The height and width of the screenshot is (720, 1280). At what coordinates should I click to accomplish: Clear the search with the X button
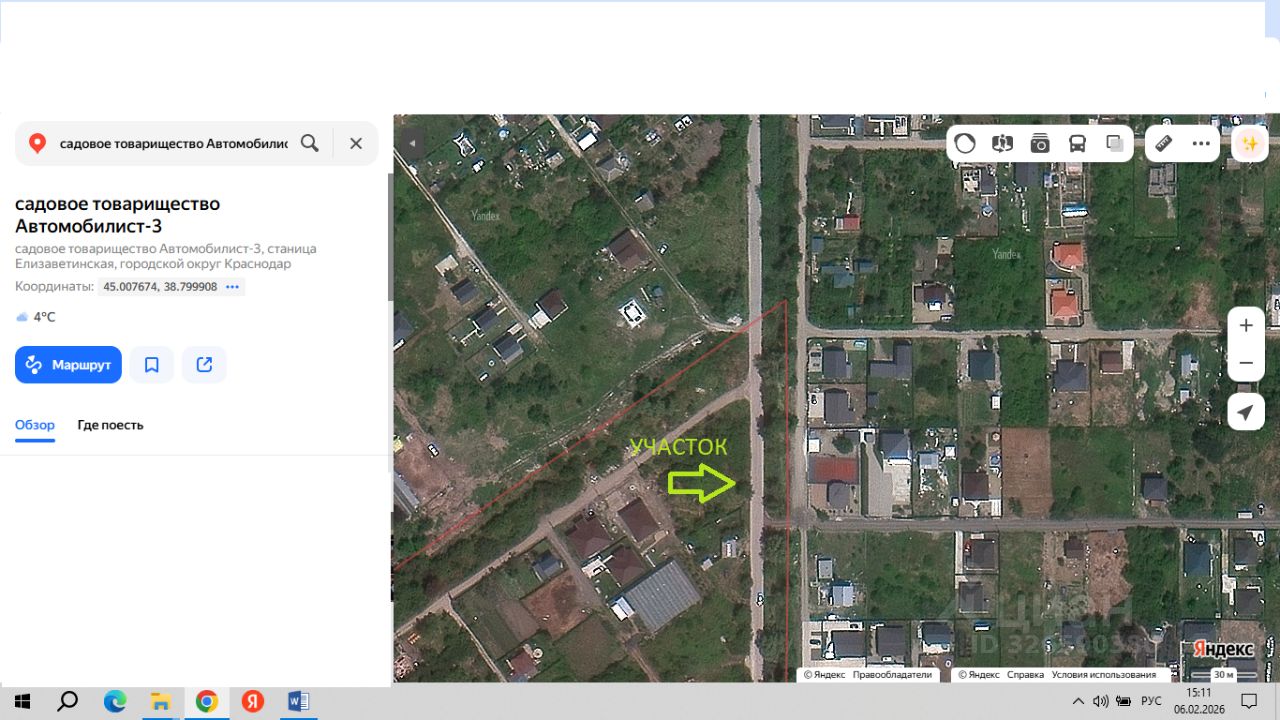(x=356, y=143)
